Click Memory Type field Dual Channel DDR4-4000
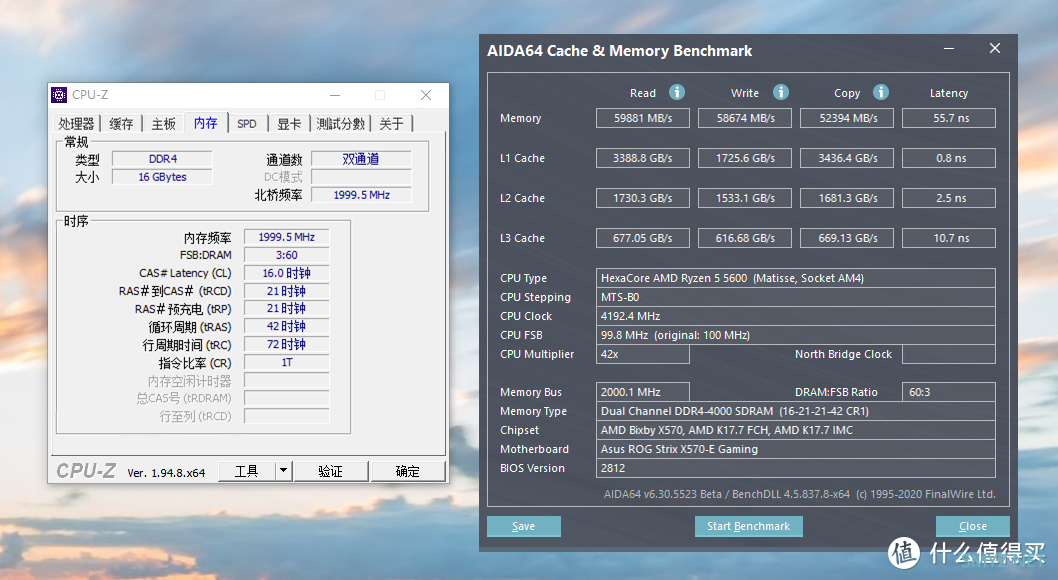 pos(796,411)
